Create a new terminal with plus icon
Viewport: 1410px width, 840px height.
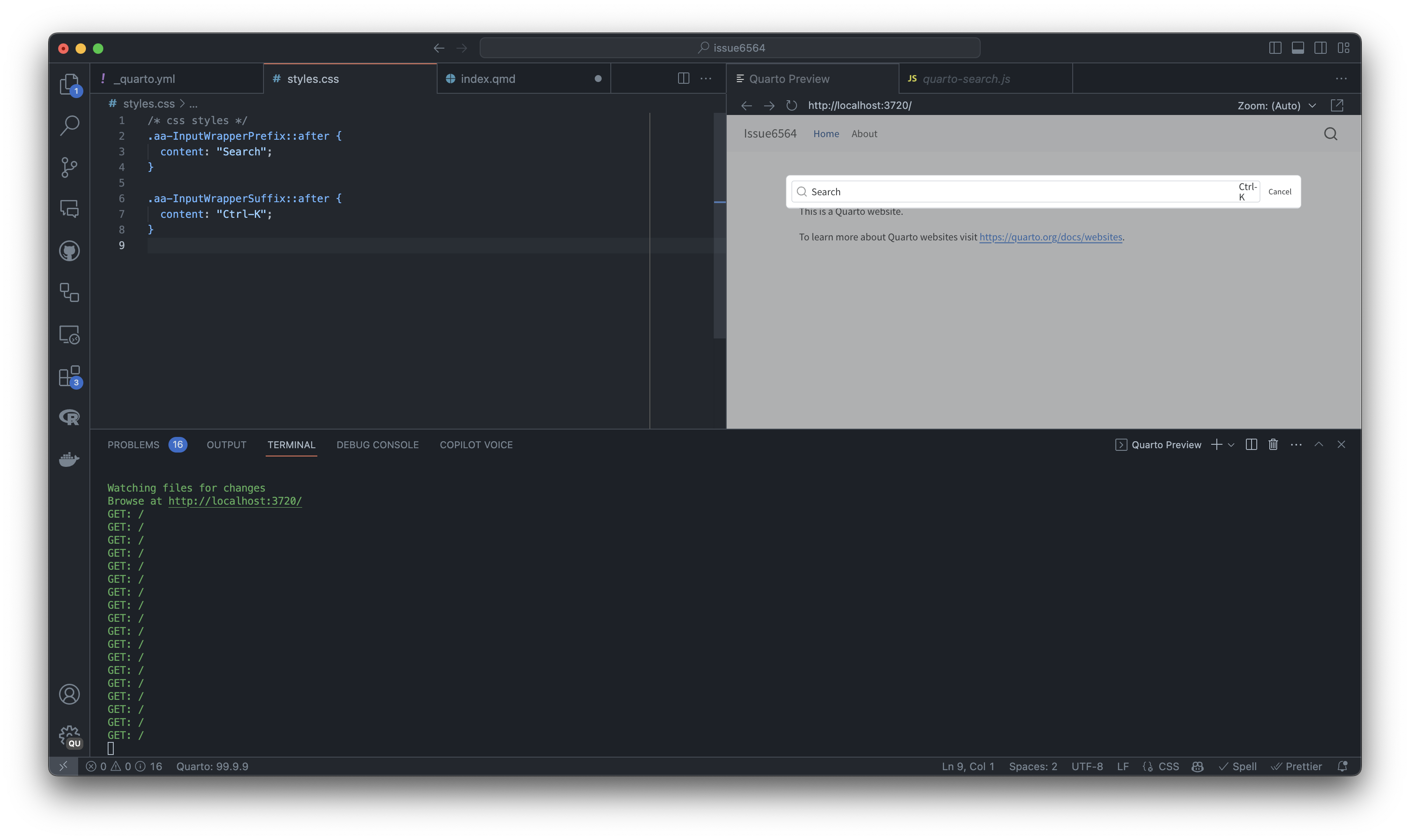click(1216, 445)
